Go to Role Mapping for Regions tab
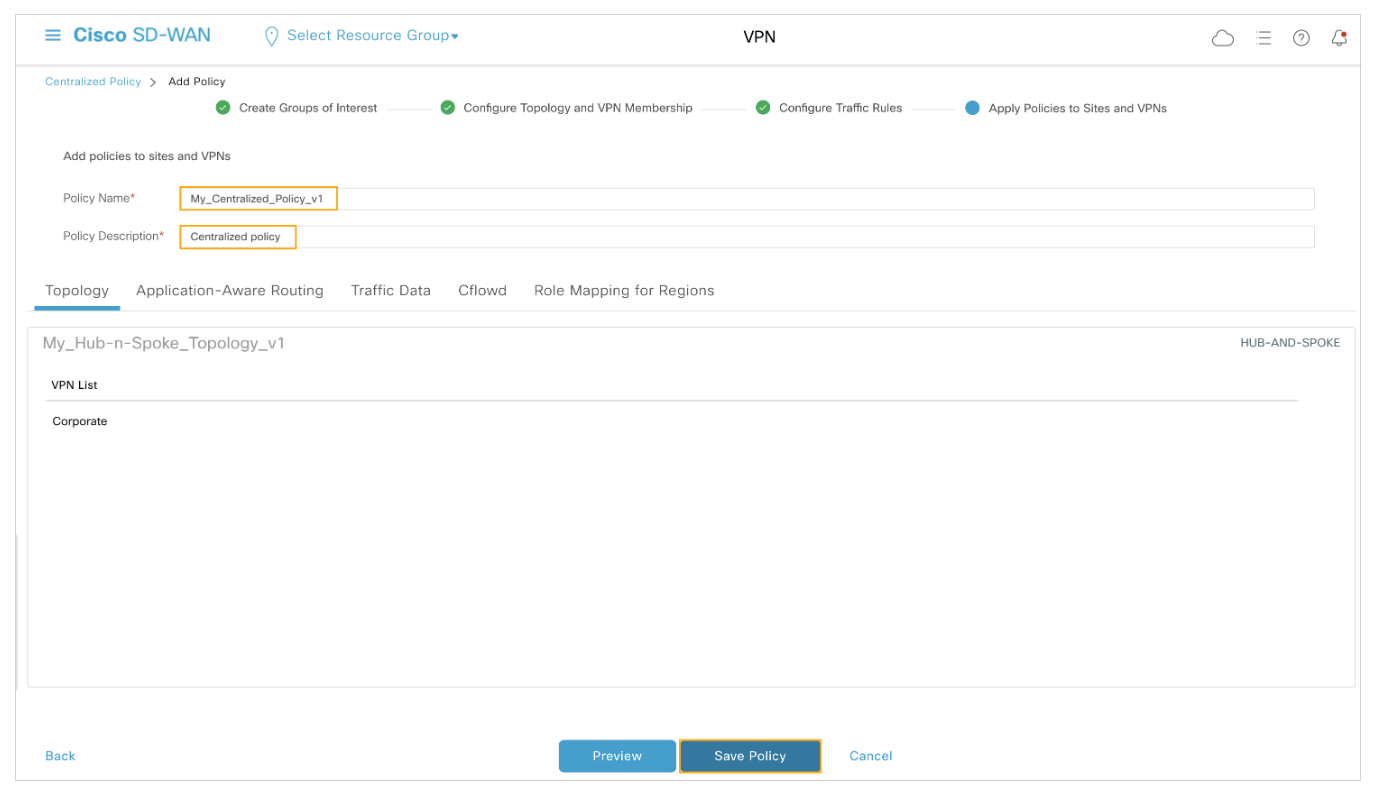The width and height of the screenshot is (1378, 793). tap(624, 291)
